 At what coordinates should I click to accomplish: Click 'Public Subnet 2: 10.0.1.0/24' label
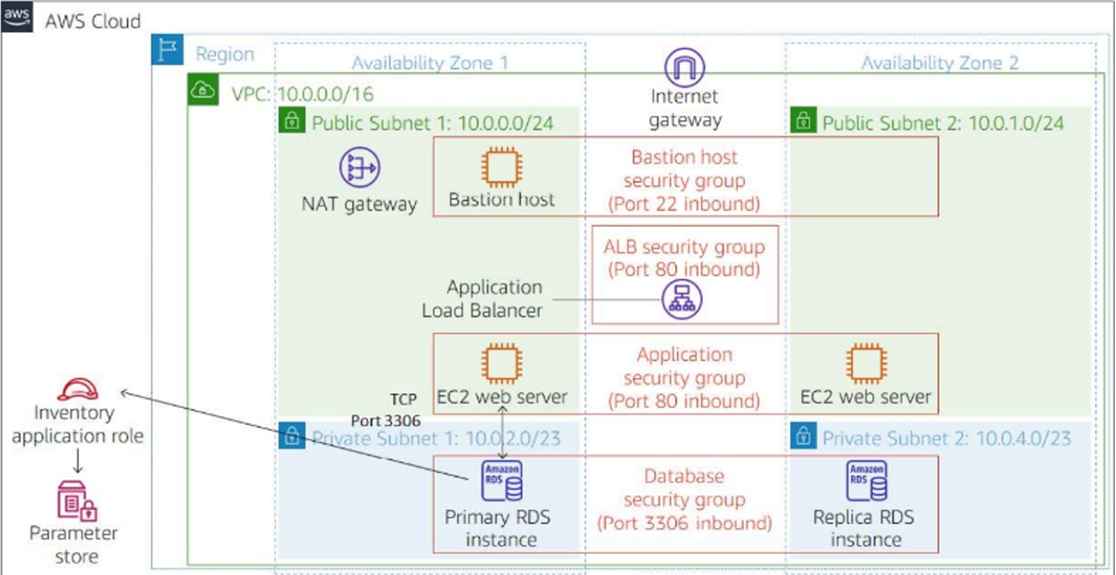944,124
